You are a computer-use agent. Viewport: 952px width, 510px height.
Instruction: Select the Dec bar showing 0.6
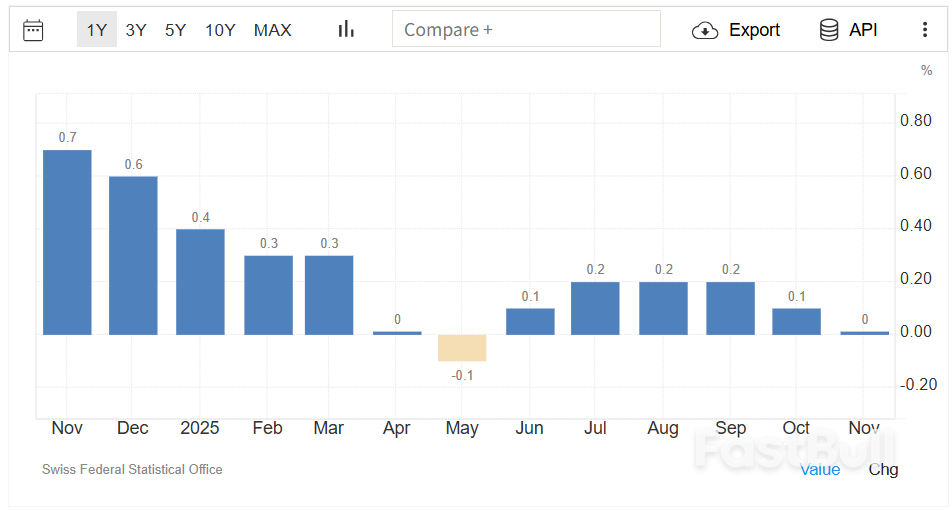[133, 255]
